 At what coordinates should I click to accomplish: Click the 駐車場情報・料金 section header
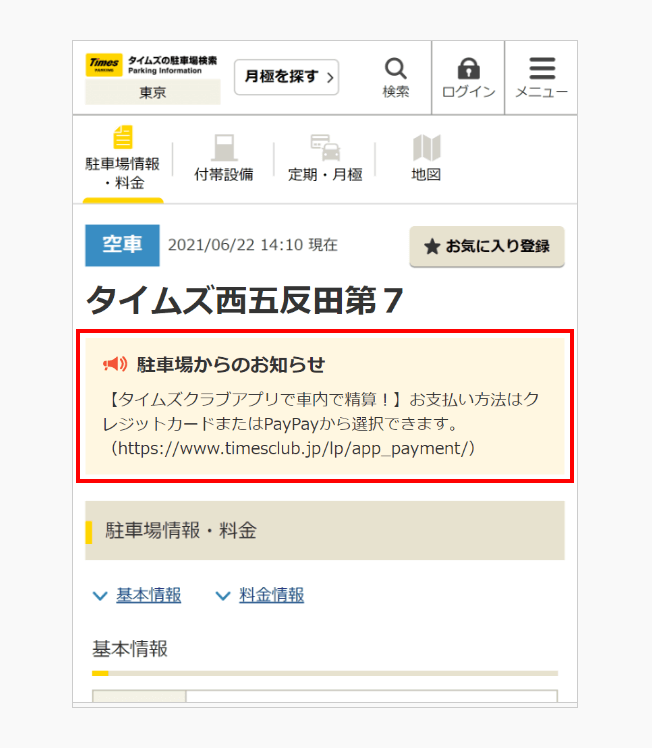pyautogui.click(x=325, y=530)
